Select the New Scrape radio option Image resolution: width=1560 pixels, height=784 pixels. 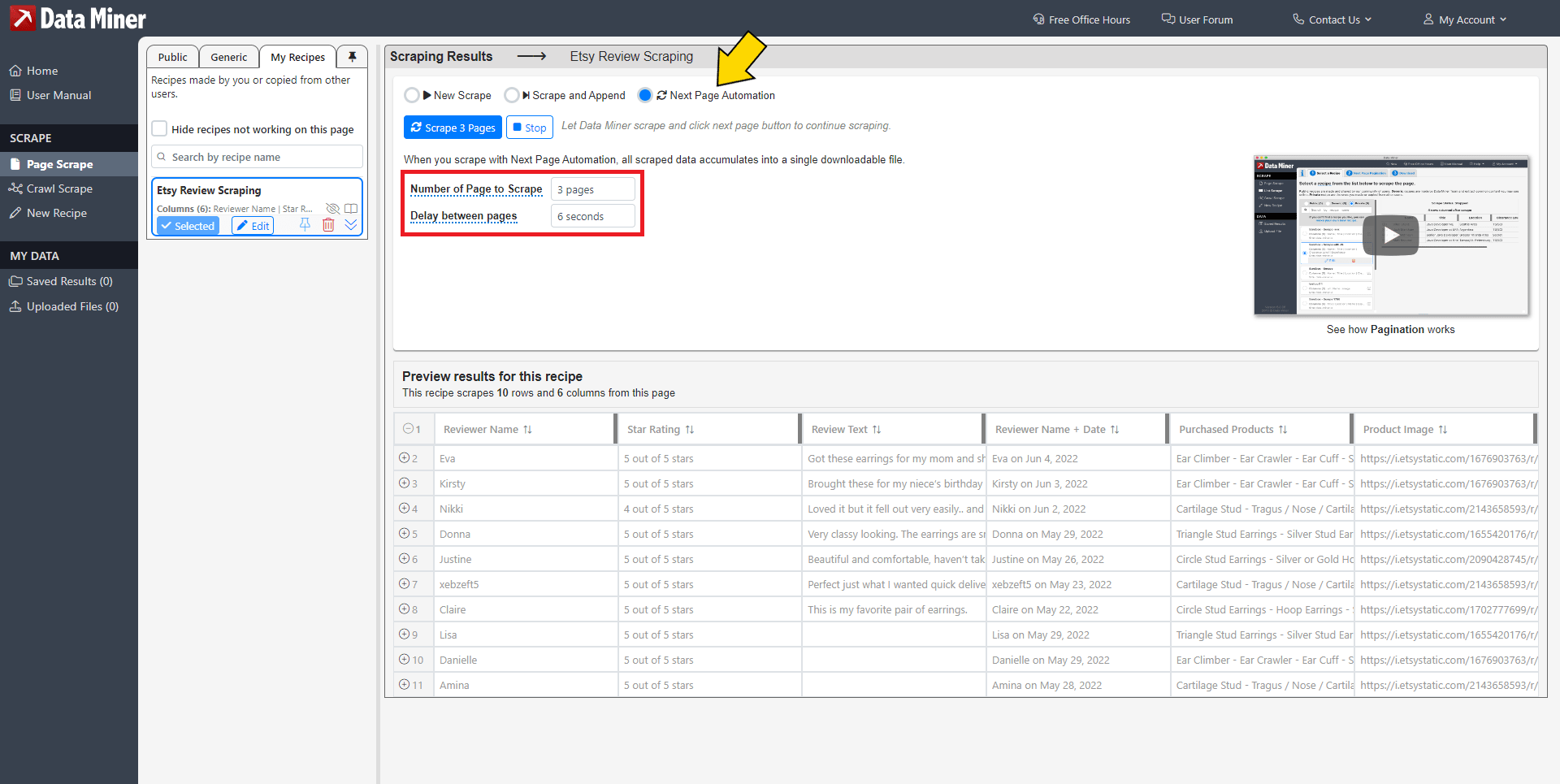[x=412, y=95]
